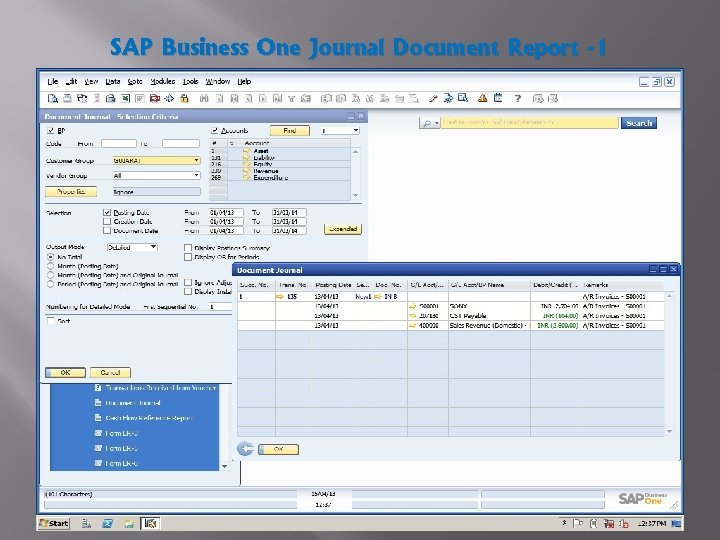Click the Cancel button

point(110,372)
